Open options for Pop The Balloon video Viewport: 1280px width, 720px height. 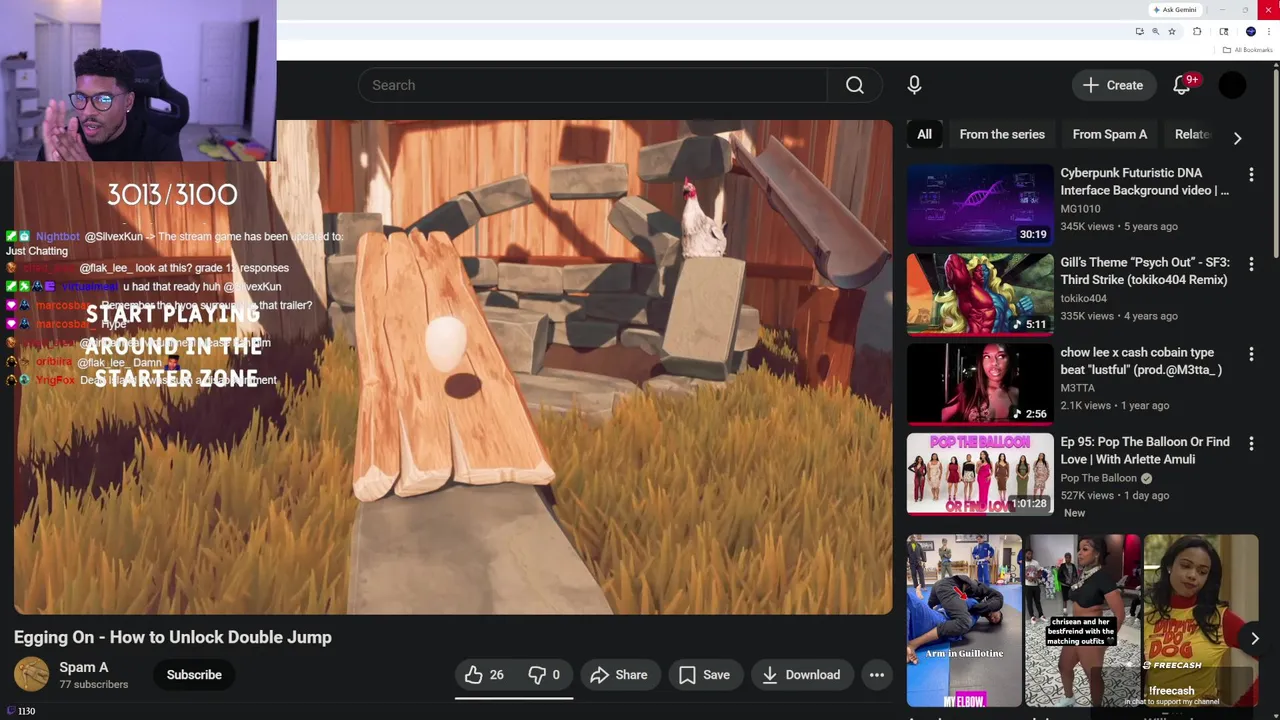pos(1251,444)
